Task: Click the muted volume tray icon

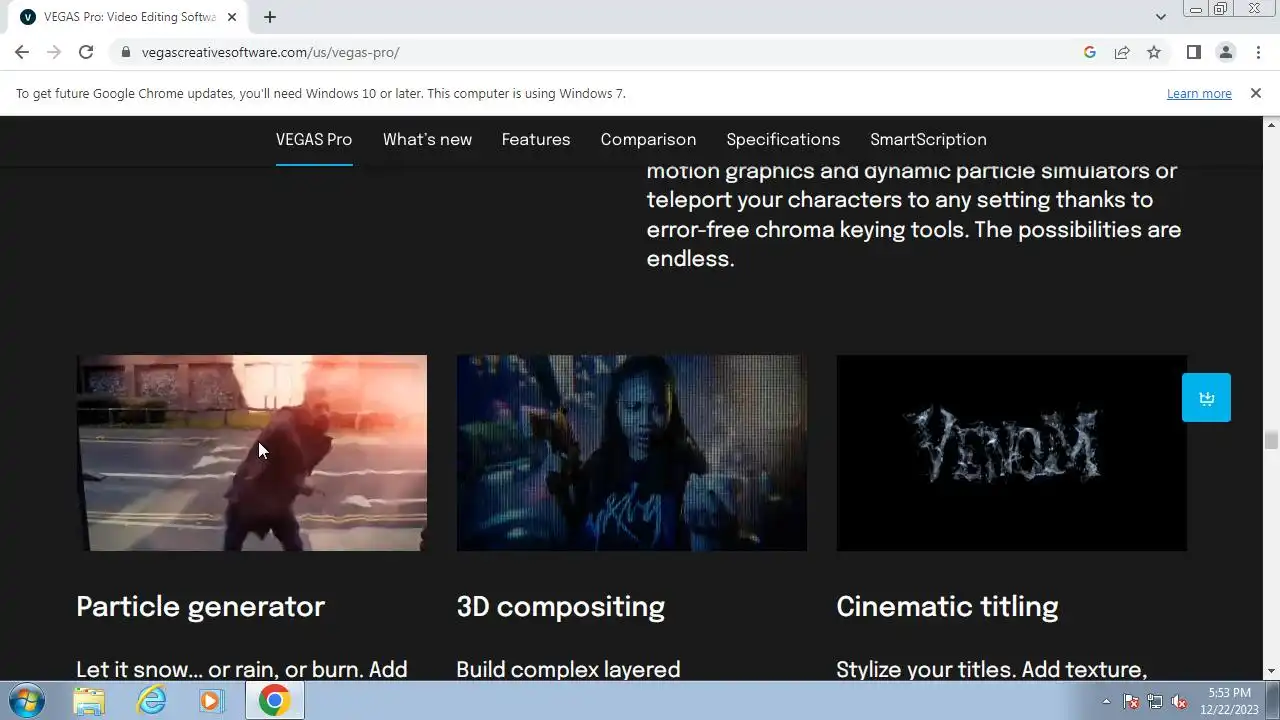Action: click(x=1179, y=701)
